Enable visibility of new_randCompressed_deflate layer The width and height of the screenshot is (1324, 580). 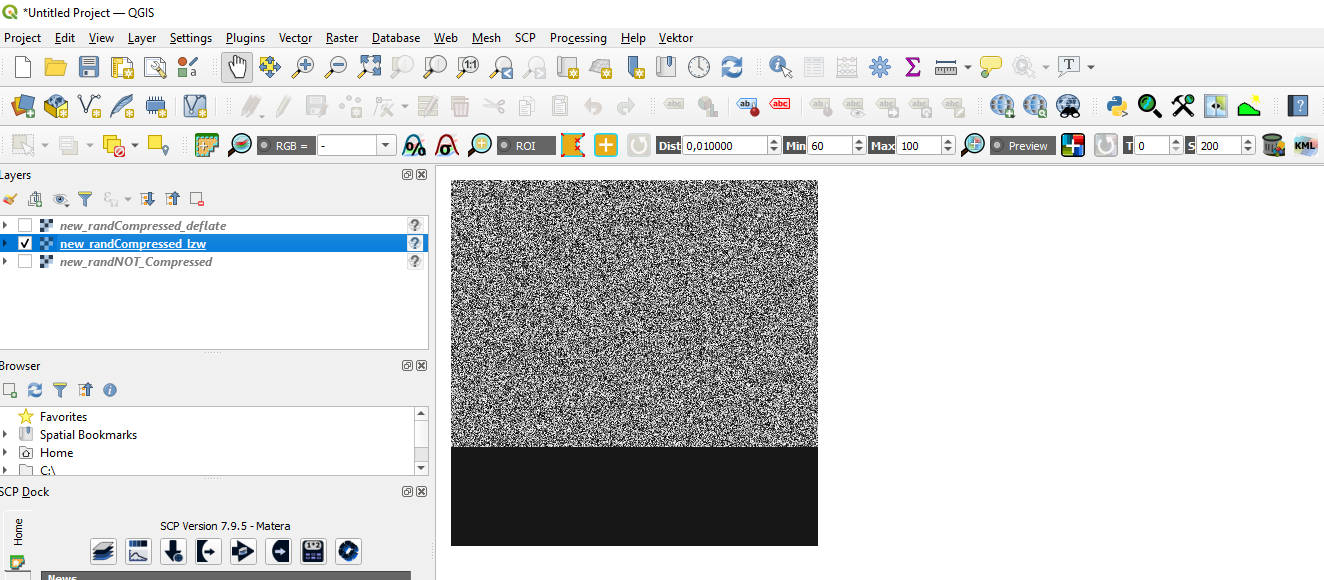(x=25, y=225)
